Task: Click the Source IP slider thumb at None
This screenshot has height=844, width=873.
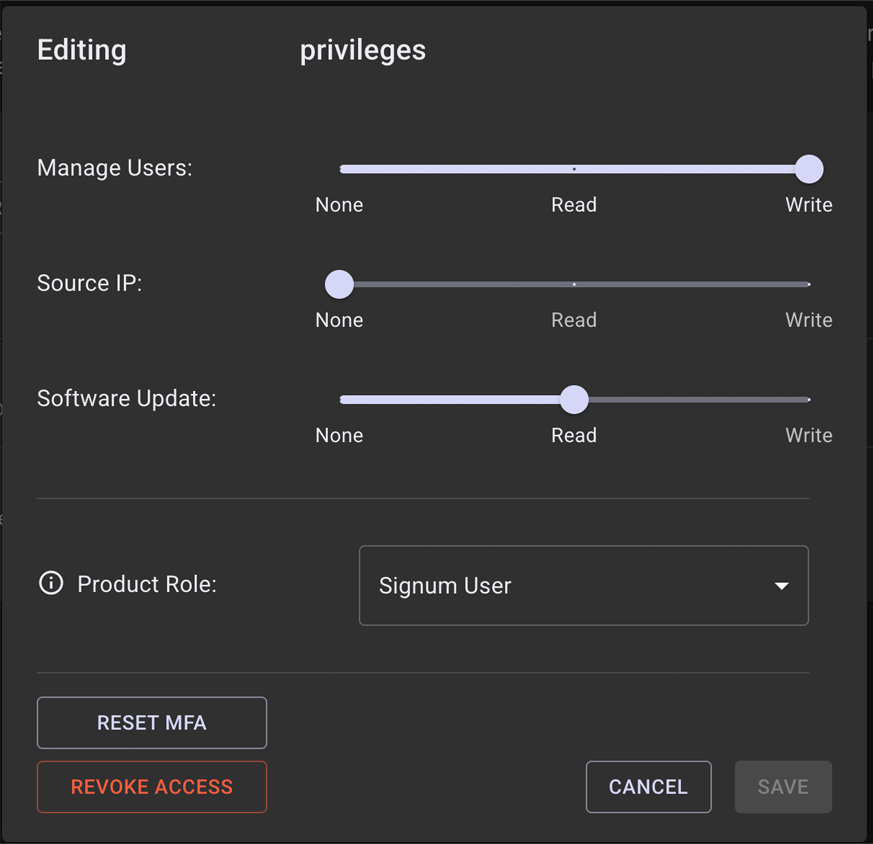Action: (340, 285)
